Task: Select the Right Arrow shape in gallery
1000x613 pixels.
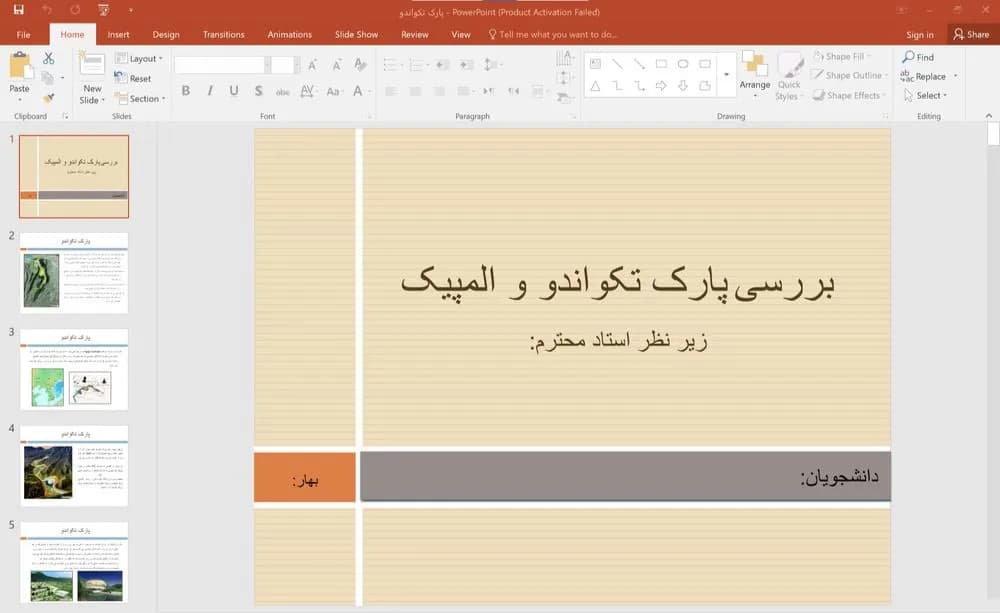Action: [661, 85]
